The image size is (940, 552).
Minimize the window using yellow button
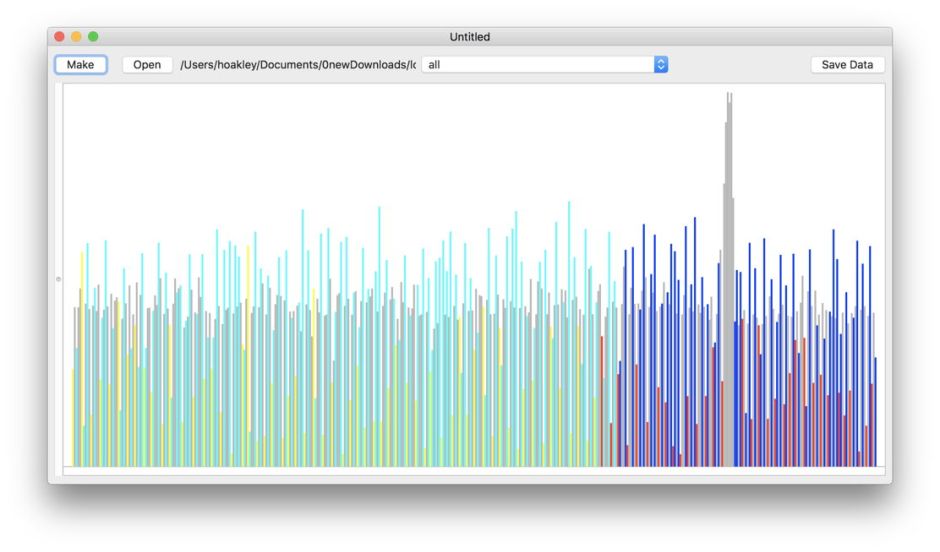(x=76, y=37)
